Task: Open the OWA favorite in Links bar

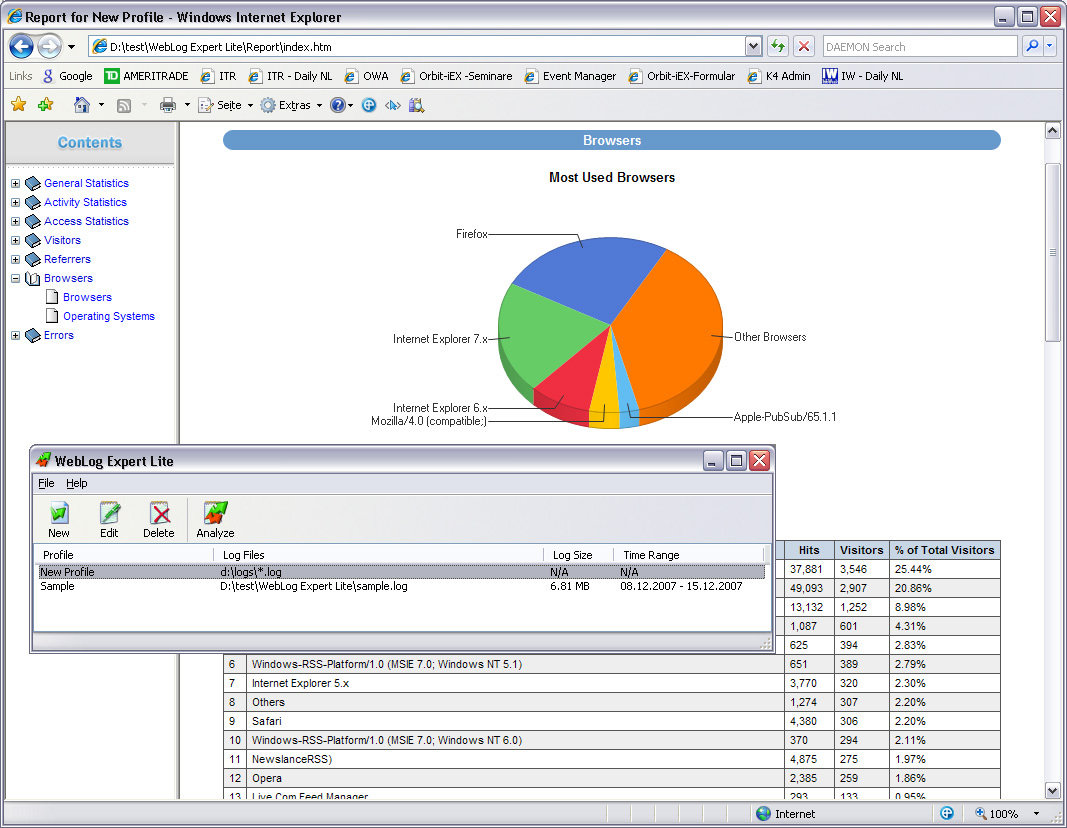Action: tap(366, 76)
